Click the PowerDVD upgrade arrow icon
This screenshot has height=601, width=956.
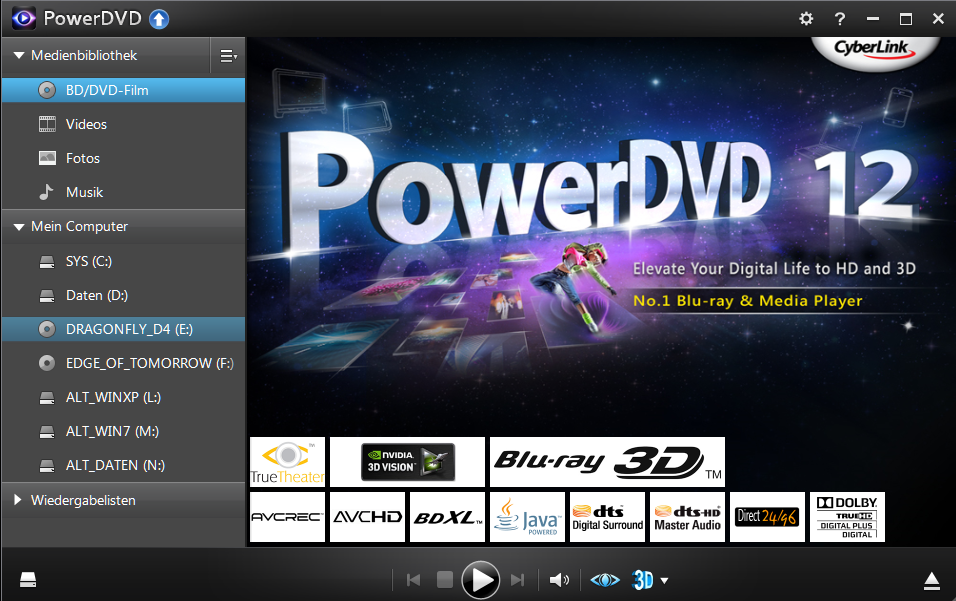click(159, 19)
